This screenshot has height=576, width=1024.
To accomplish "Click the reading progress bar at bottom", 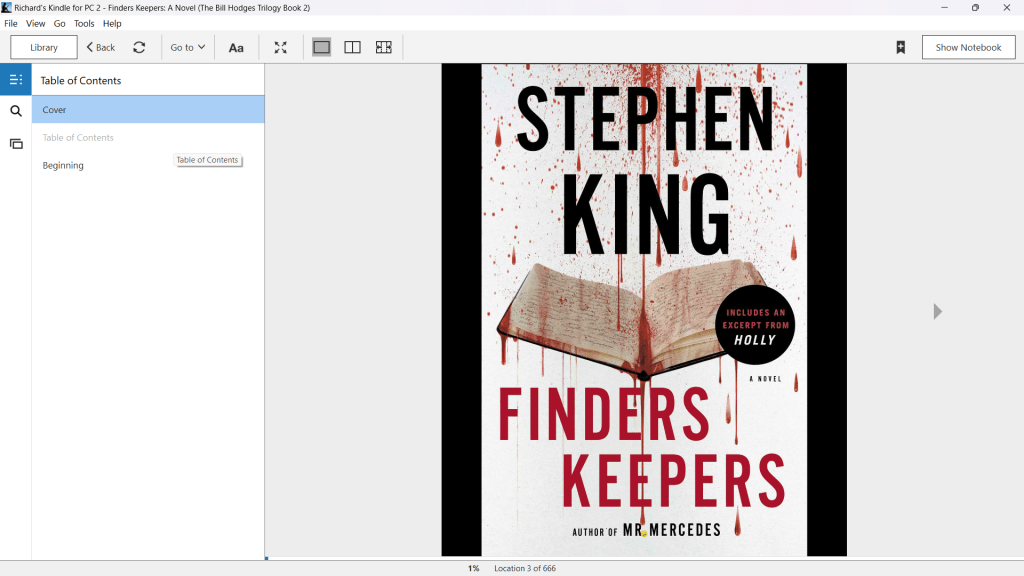I will pyautogui.click(x=644, y=558).
